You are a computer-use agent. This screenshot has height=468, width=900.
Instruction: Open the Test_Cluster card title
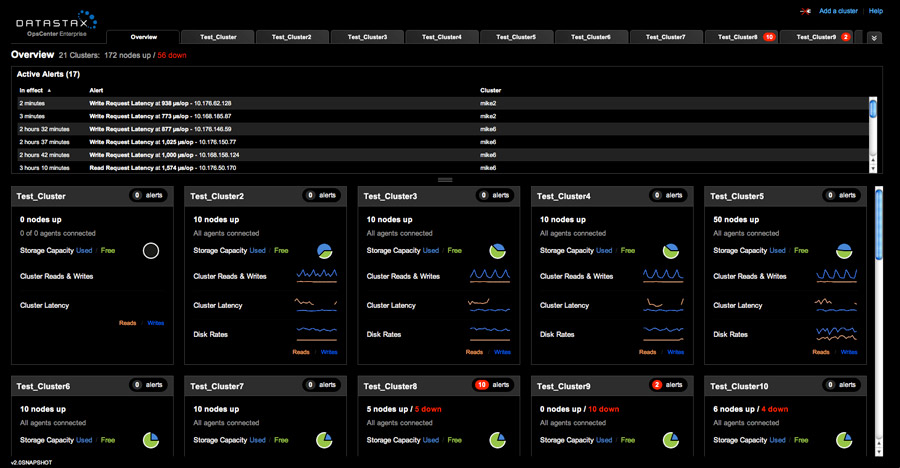coord(41,196)
